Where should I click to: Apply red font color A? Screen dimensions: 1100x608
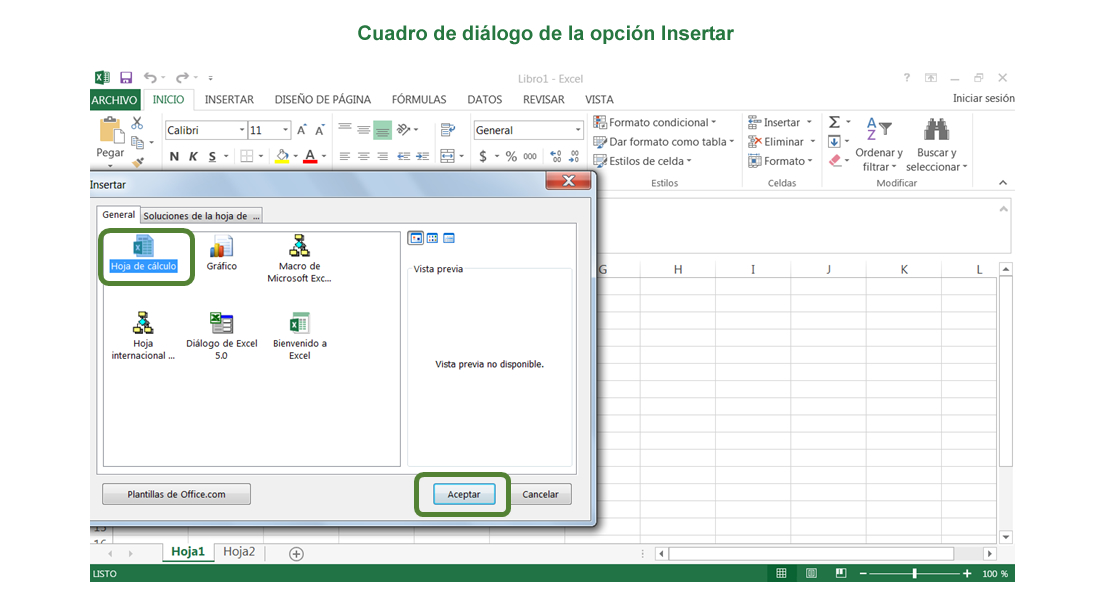310,156
